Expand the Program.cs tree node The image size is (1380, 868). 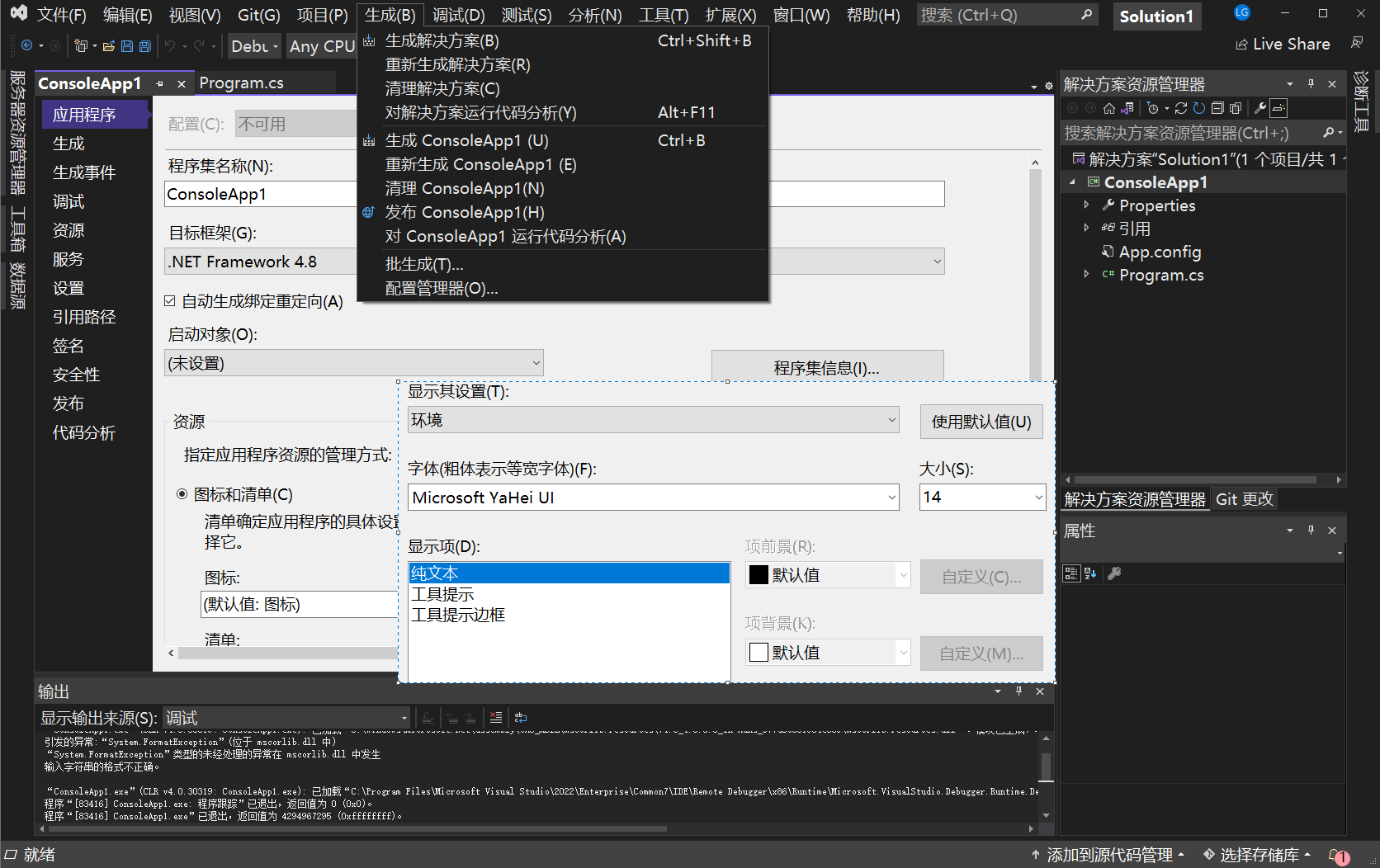click(1086, 275)
